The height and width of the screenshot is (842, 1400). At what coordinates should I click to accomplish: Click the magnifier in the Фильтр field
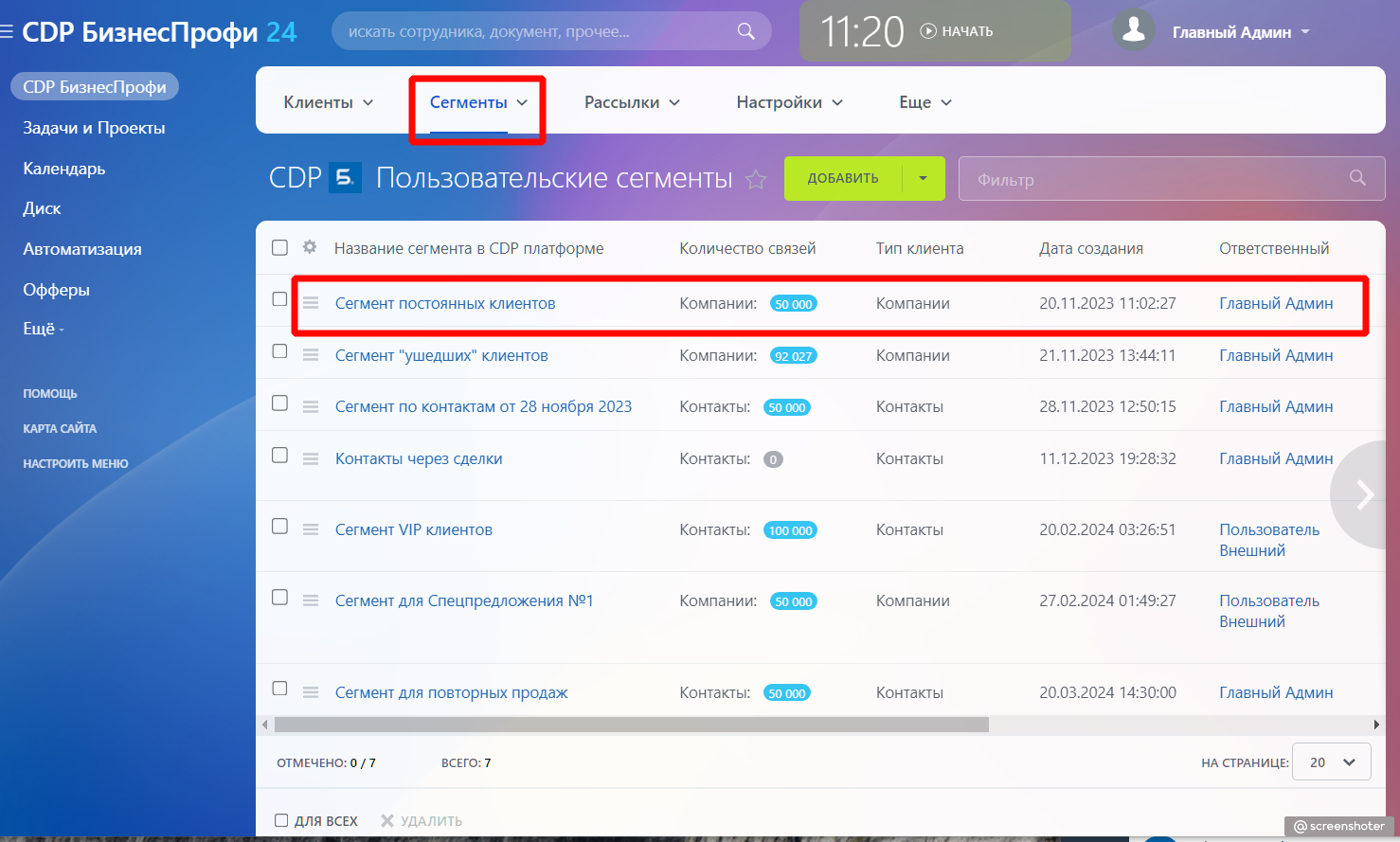click(x=1357, y=178)
